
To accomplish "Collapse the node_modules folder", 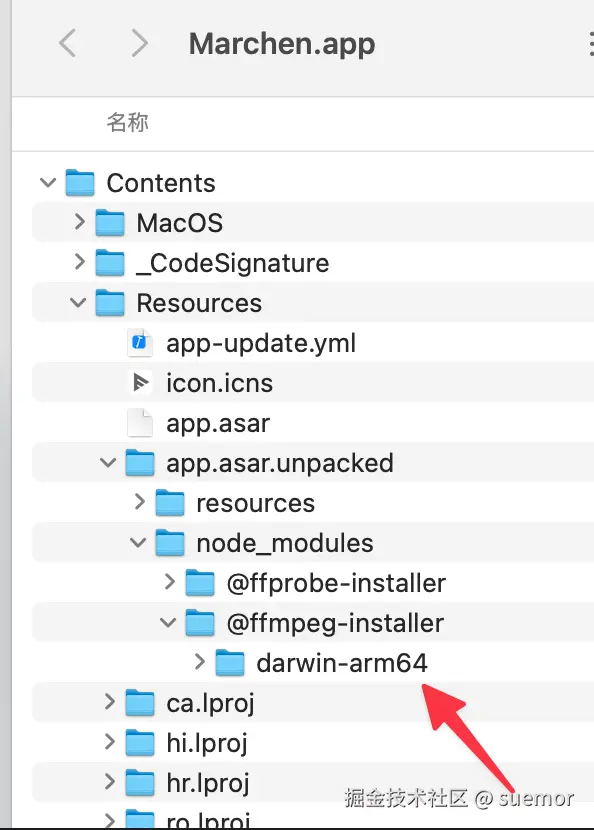I will 138,543.
